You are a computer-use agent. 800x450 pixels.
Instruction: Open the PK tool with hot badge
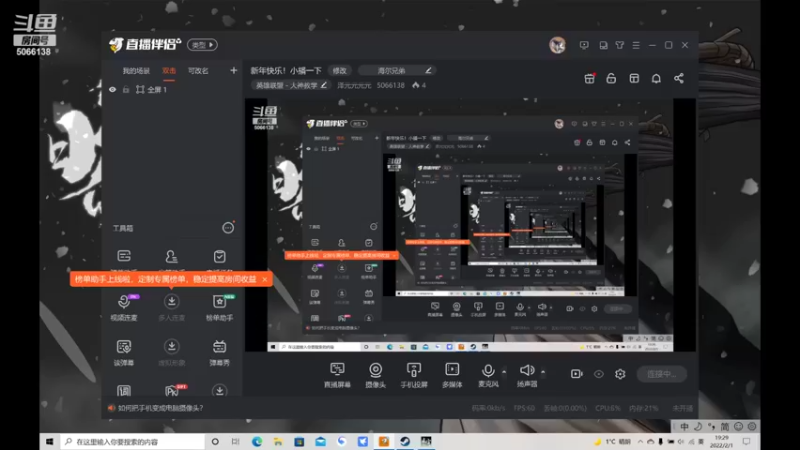(172, 390)
